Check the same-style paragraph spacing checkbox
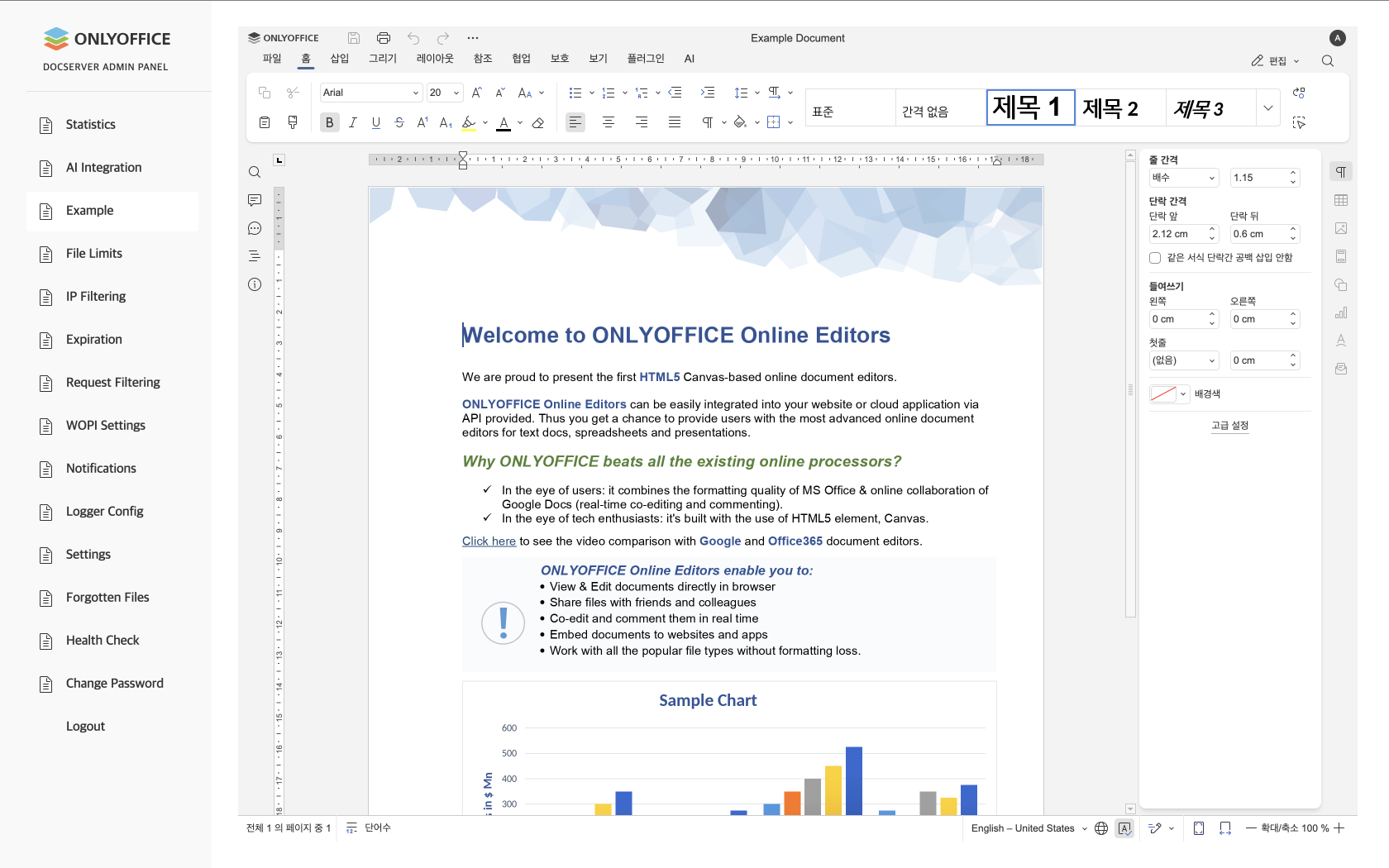 pyautogui.click(x=1155, y=258)
